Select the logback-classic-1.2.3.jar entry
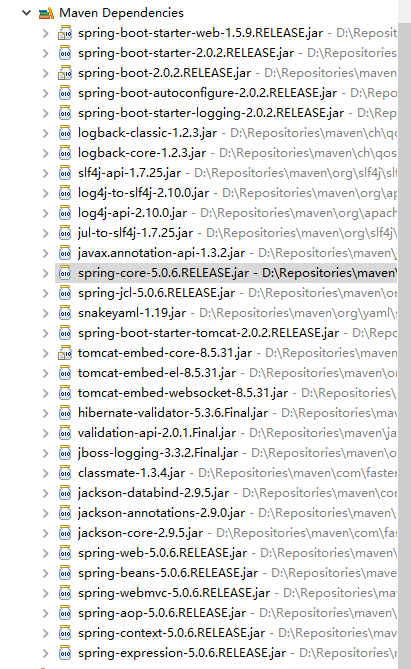This screenshot has width=411, height=669. point(147,133)
